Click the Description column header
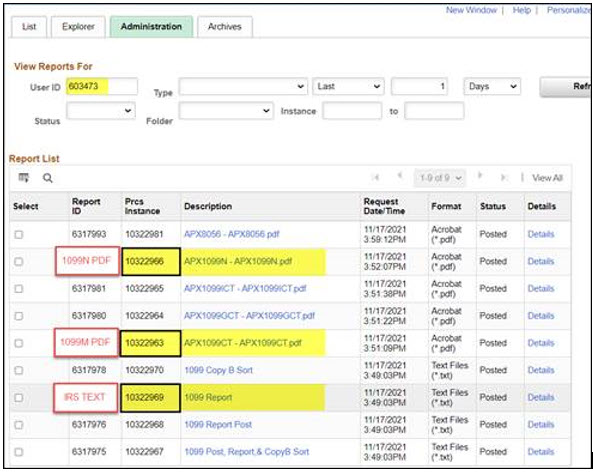Image resolution: width=593 pixels, height=474 pixels. pyautogui.click(x=208, y=206)
